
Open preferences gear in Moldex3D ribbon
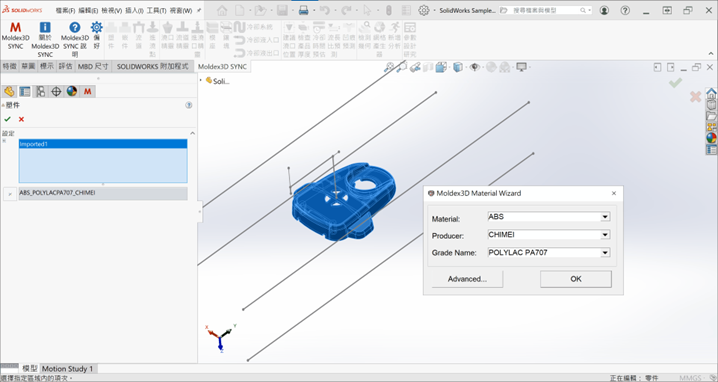pos(97,35)
